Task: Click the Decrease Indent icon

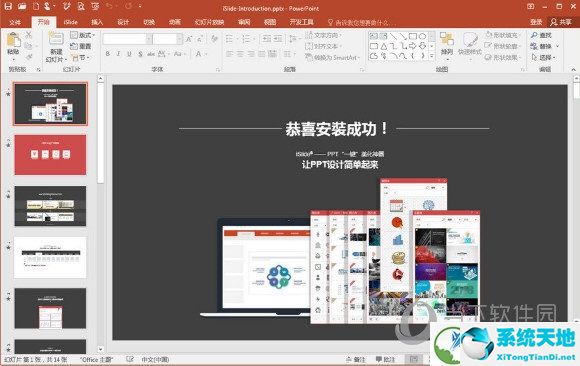Action: 266,38
